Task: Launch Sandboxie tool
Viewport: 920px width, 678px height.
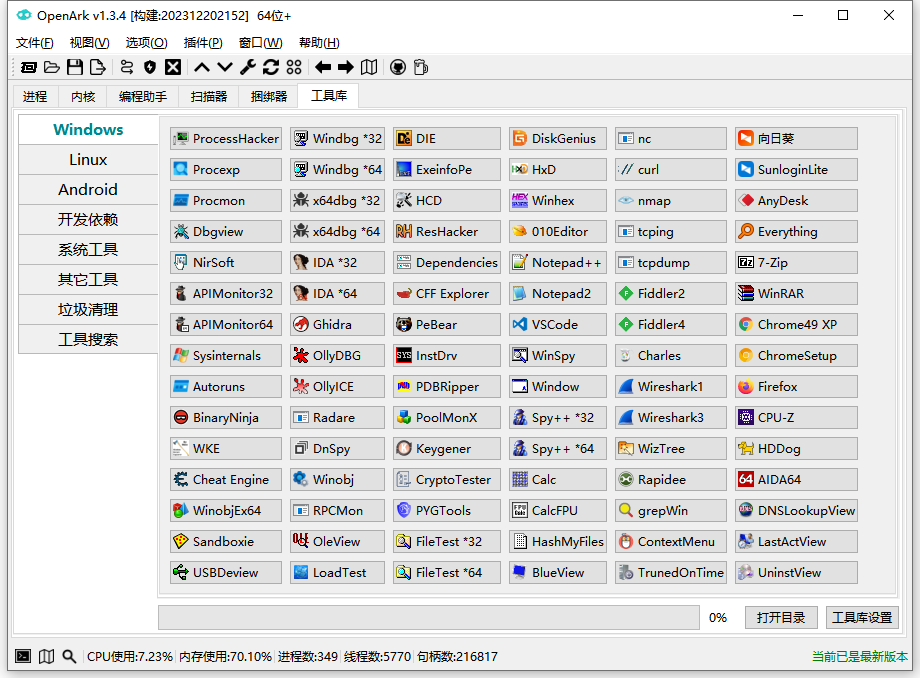Action: tap(226, 541)
